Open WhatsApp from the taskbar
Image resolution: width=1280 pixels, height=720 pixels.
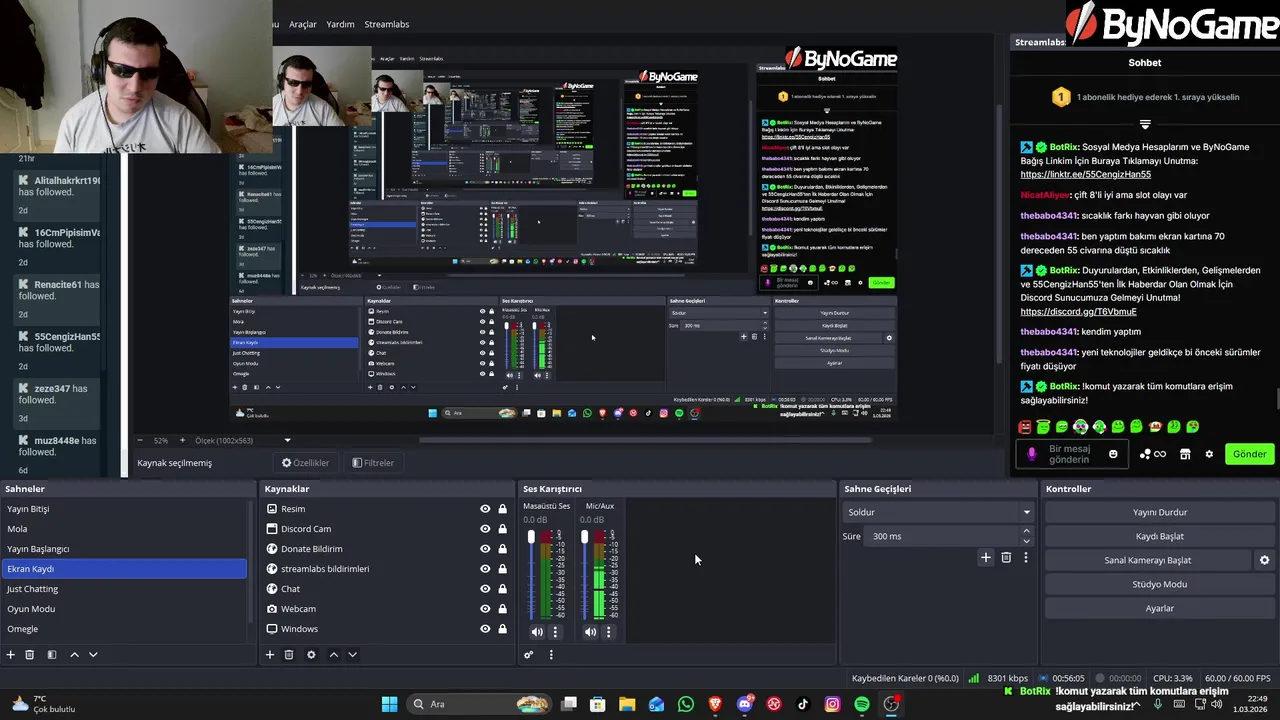pos(685,704)
